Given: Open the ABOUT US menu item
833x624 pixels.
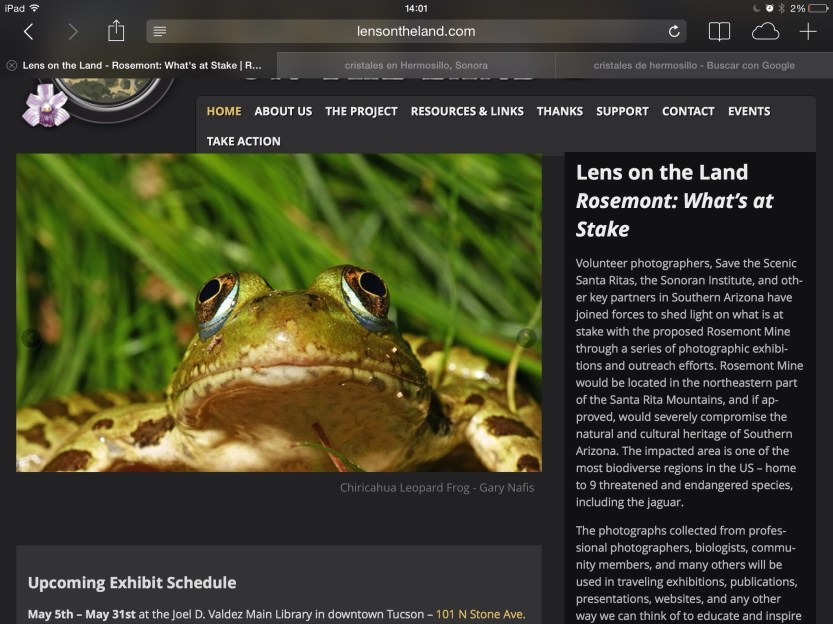Looking at the screenshot, I should (283, 112).
